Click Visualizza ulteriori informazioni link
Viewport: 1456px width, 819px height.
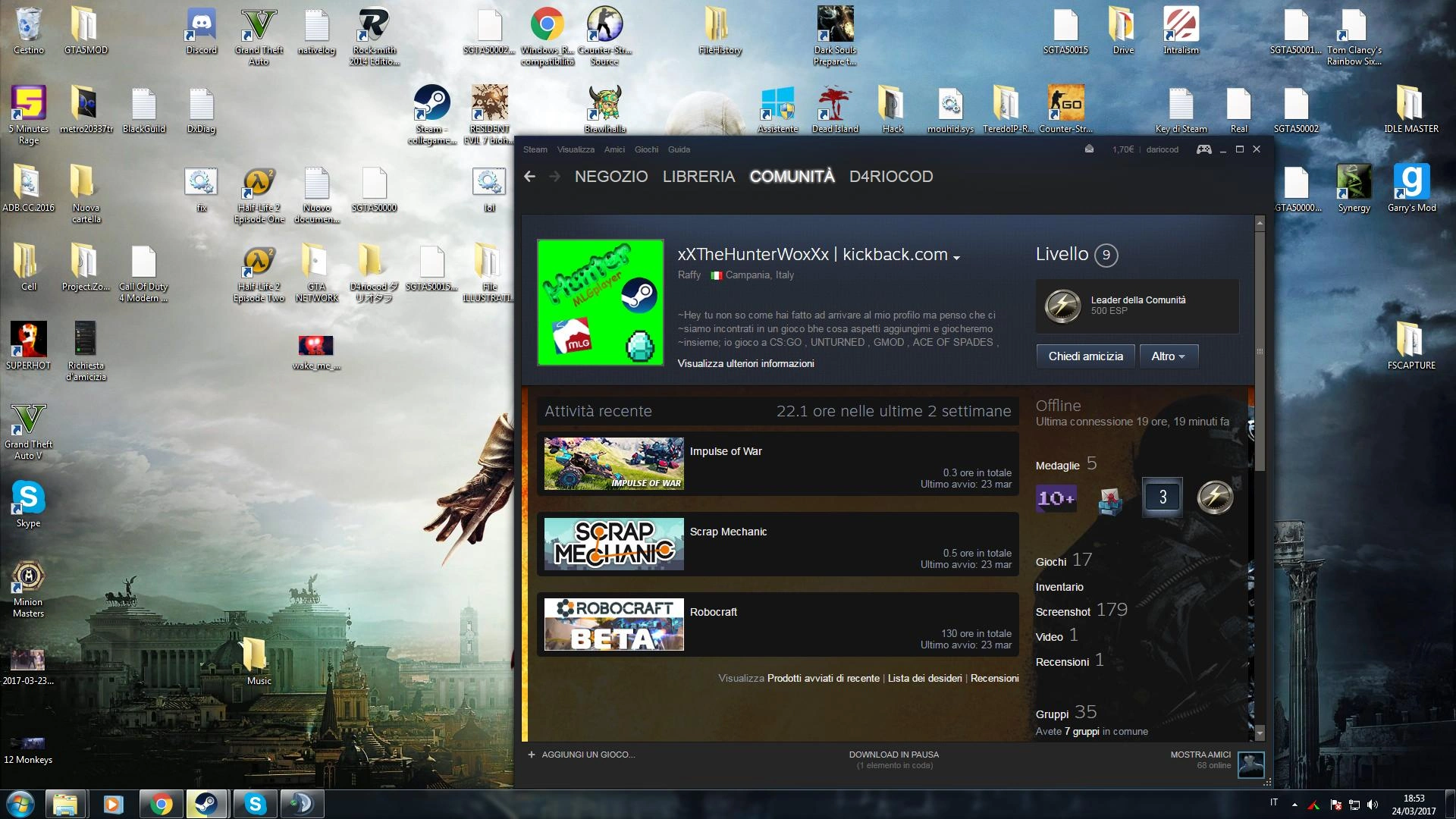(745, 364)
